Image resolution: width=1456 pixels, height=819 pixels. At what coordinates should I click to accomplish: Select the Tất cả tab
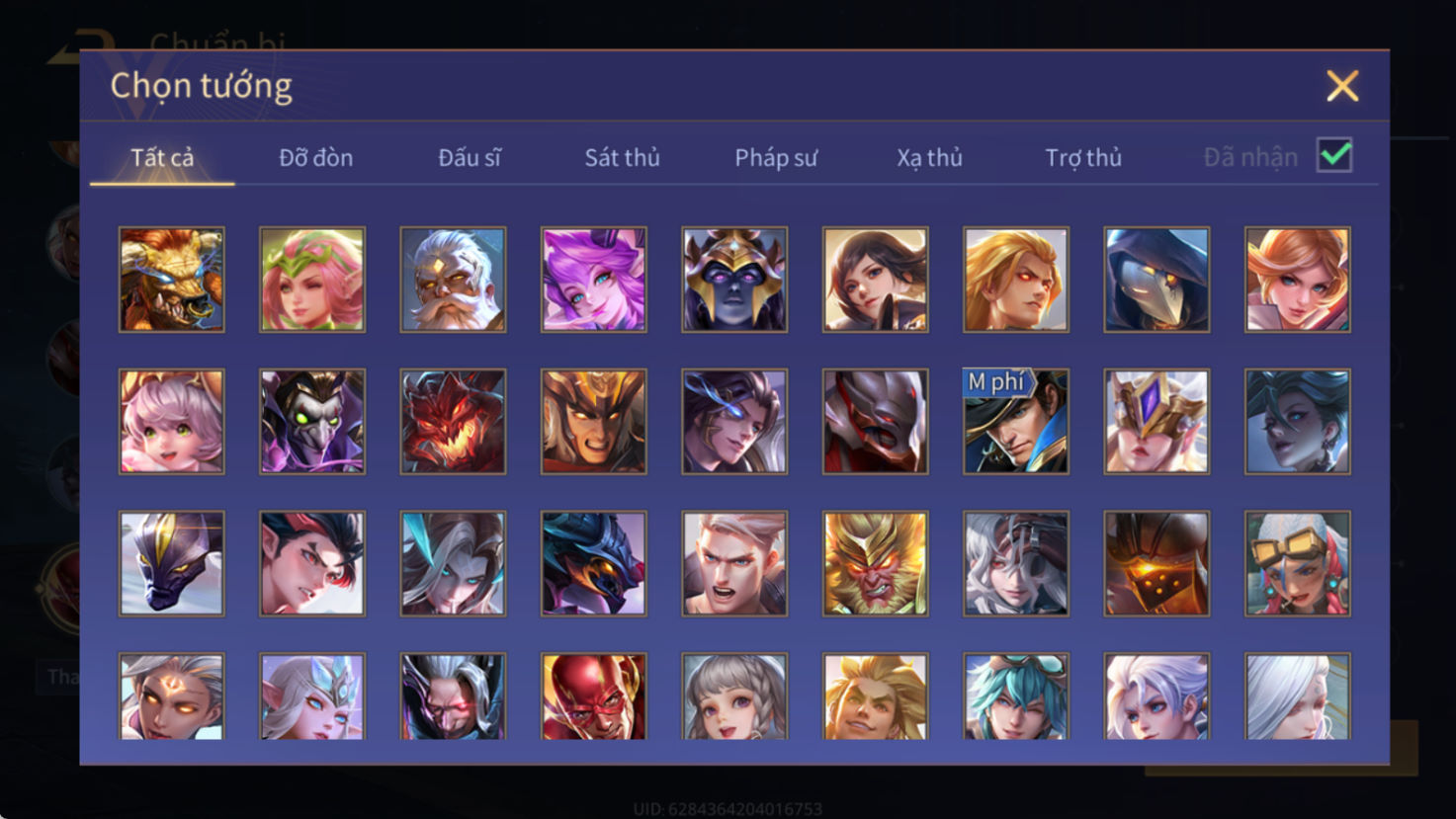click(x=162, y=157)
